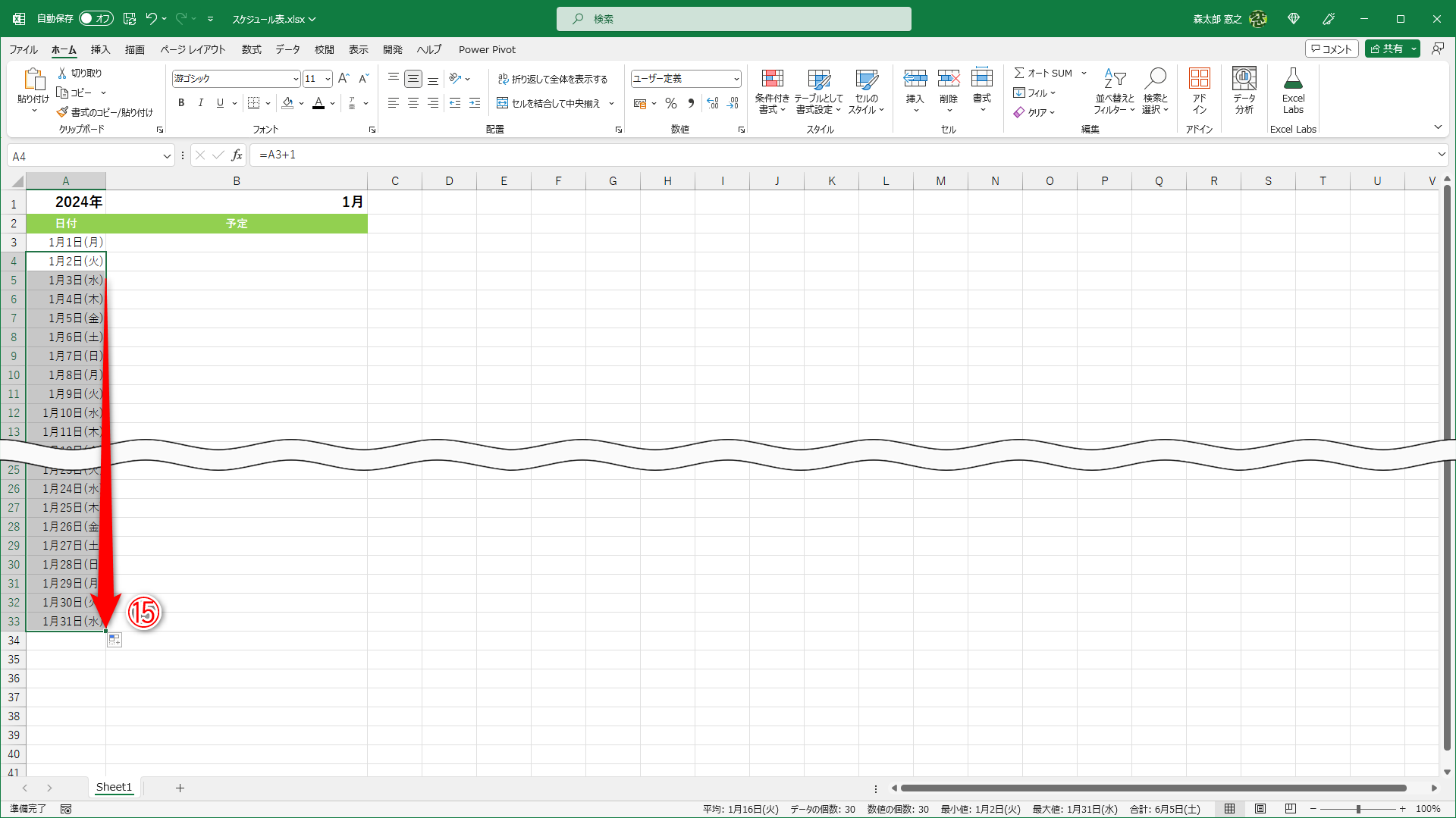
Task: Click the Undo arrow in the title bar
Action: click(x=152, y=18)
